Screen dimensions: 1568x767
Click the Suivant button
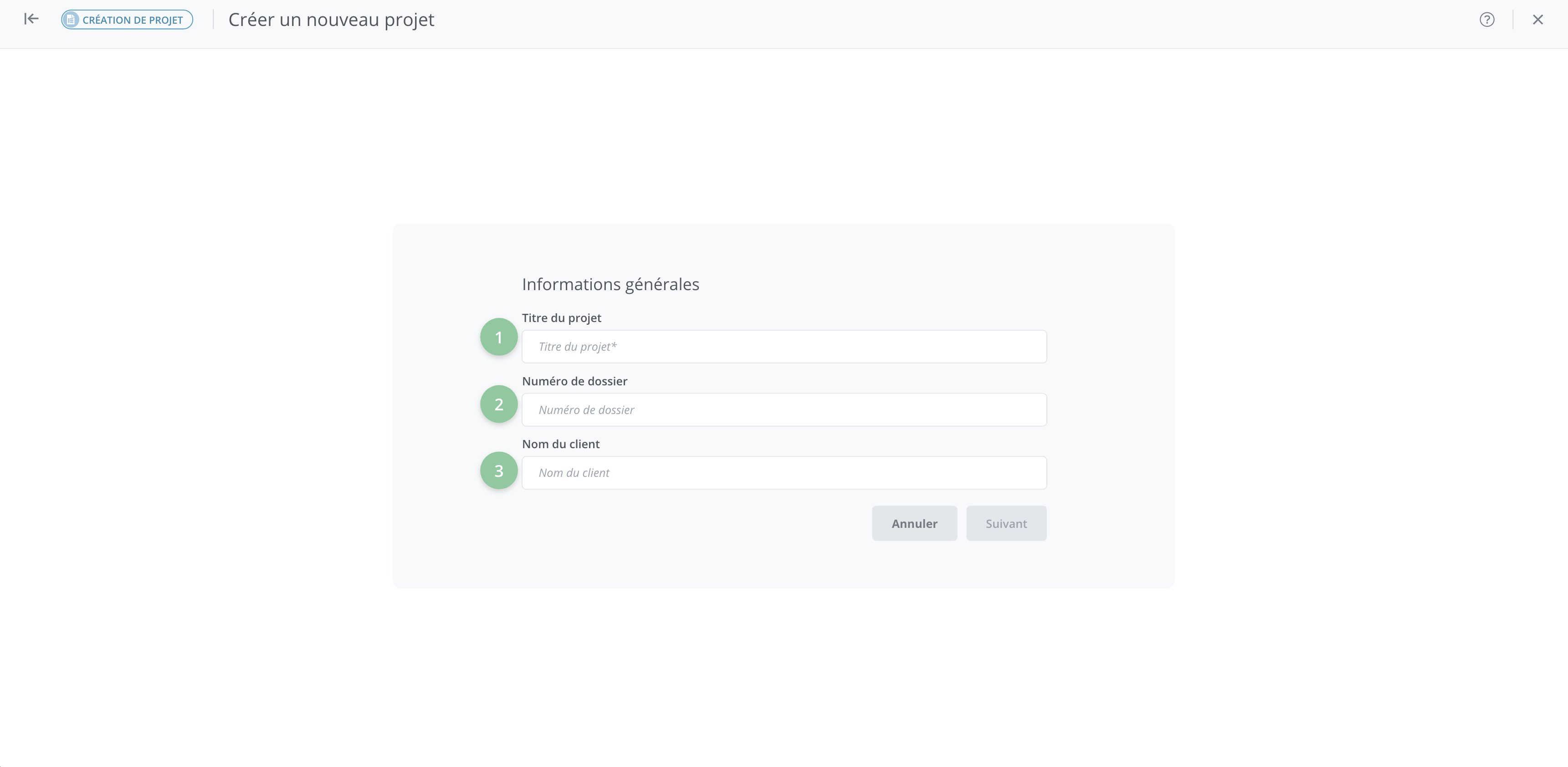(1006, 523)
